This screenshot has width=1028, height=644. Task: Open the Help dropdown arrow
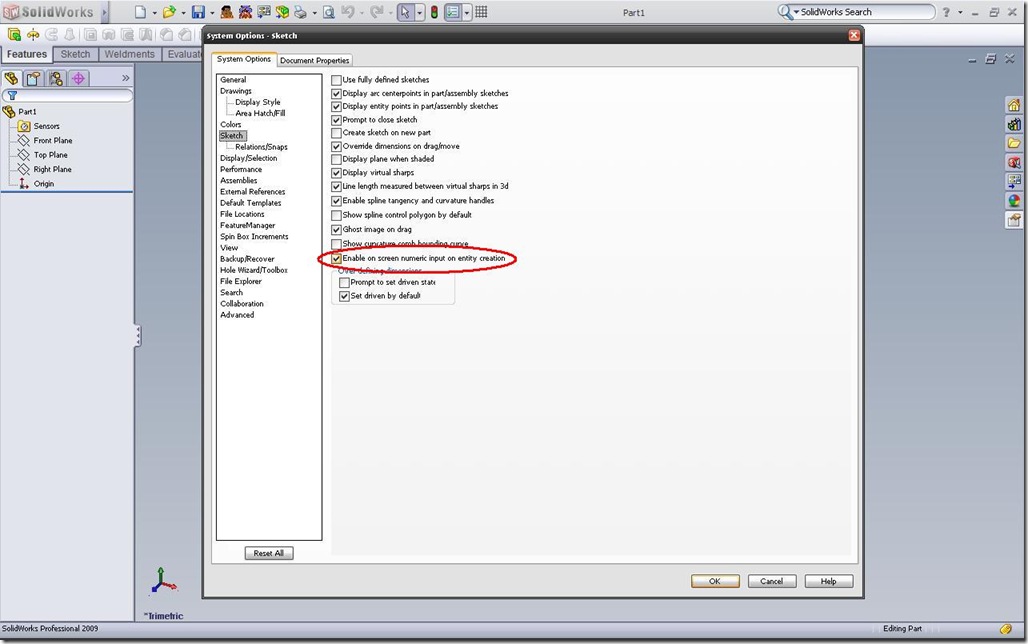[x=960, y=12]
